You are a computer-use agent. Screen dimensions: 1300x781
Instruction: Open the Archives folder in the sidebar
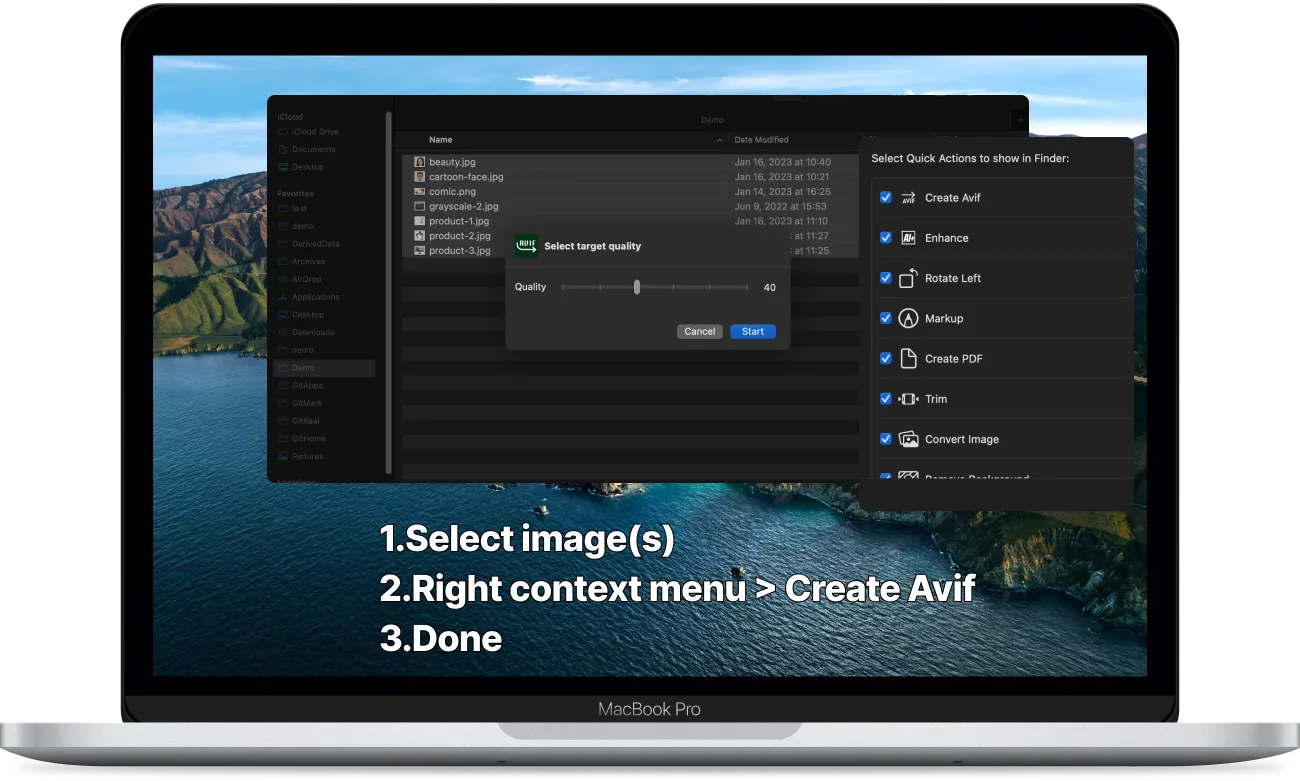click(302, 262)
